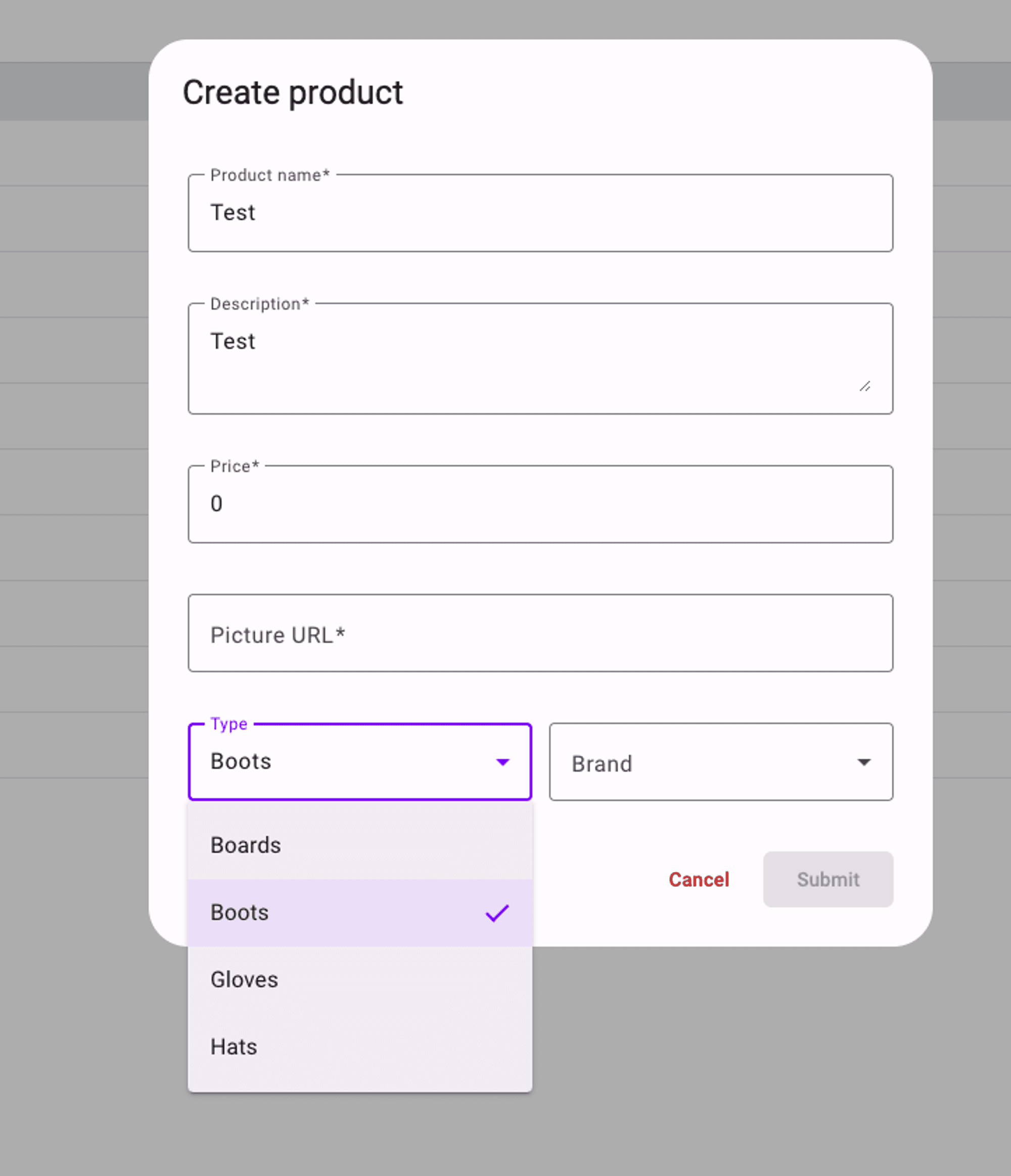
Task: Select Boards from the Type list
Action: tap(359, 845)
